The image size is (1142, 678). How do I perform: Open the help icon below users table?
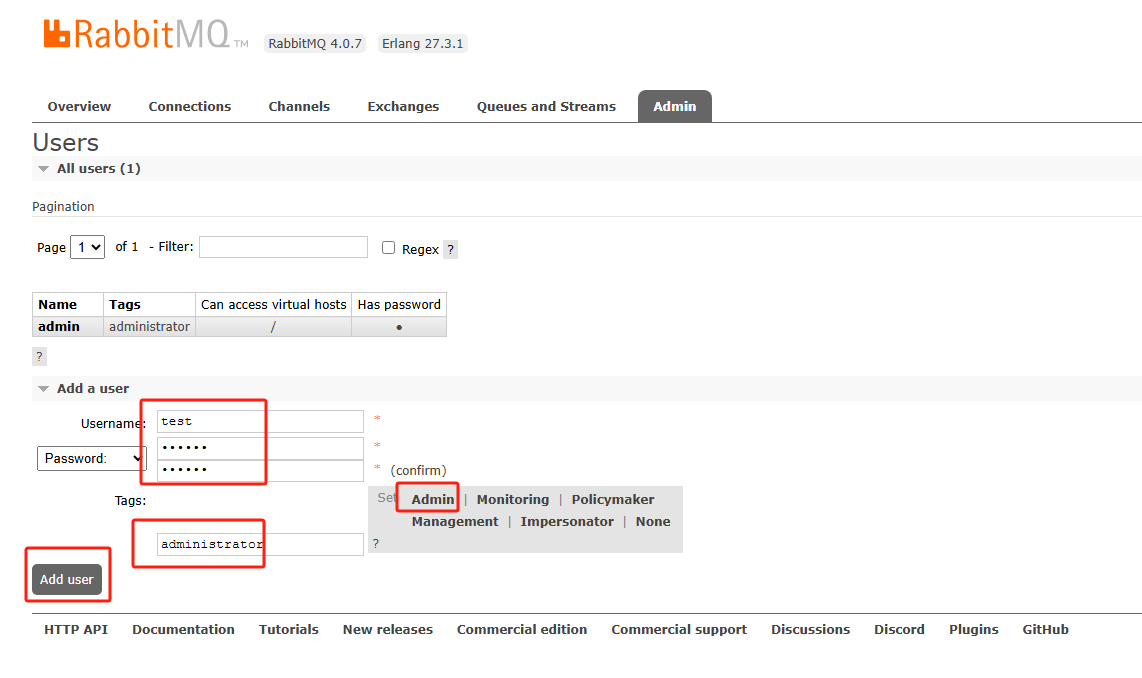pos(39,356)
